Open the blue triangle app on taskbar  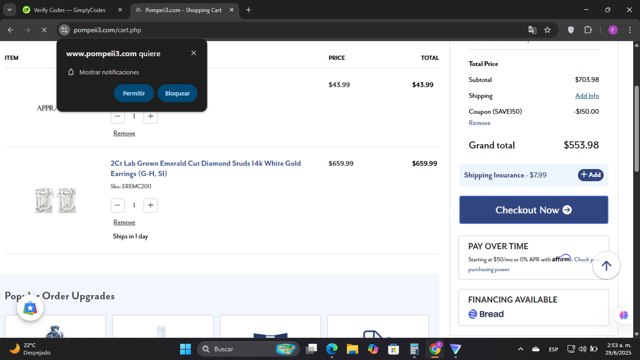click(x=455, y=349)
